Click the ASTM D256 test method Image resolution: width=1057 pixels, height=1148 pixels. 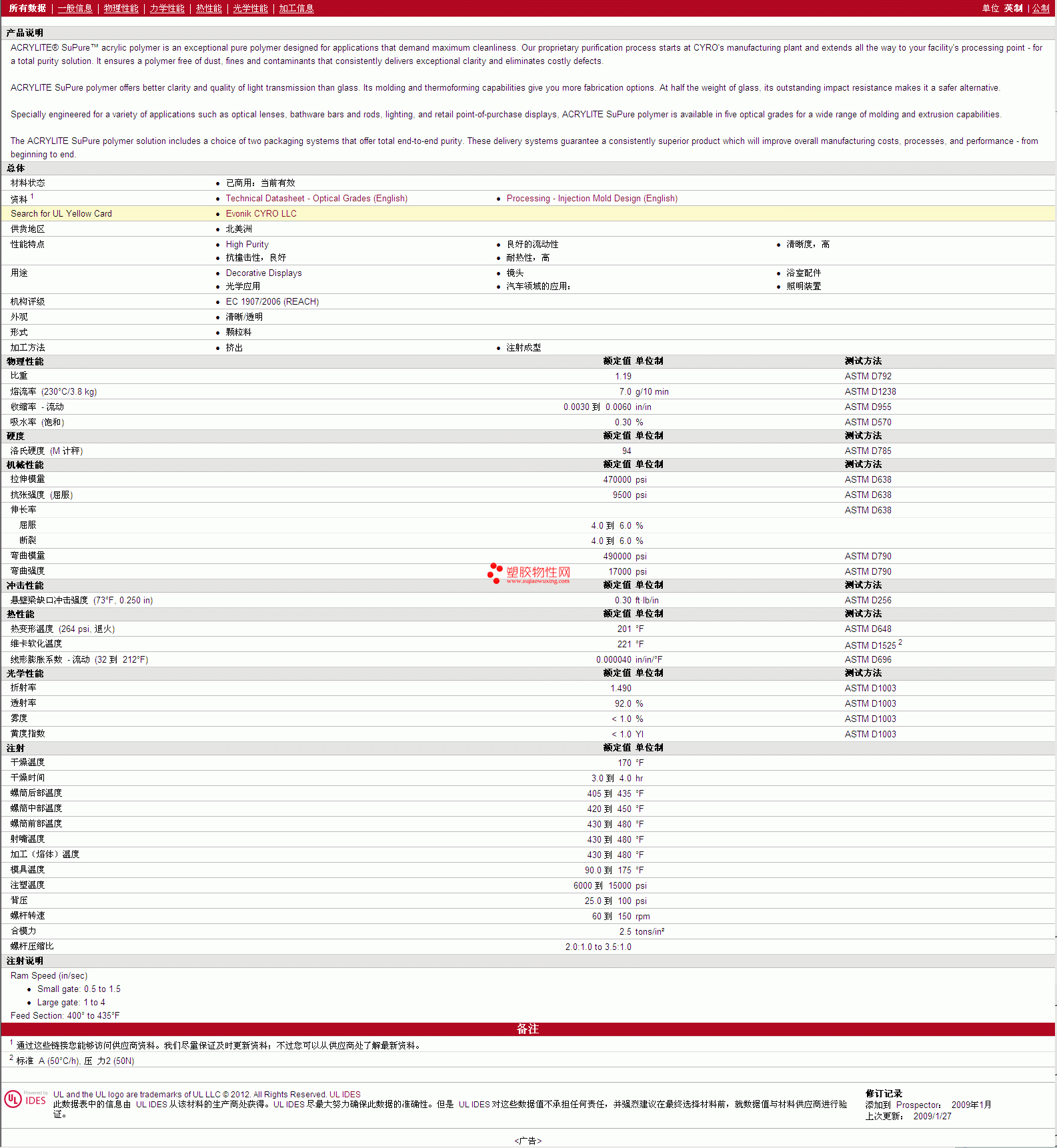click(868, 600)
